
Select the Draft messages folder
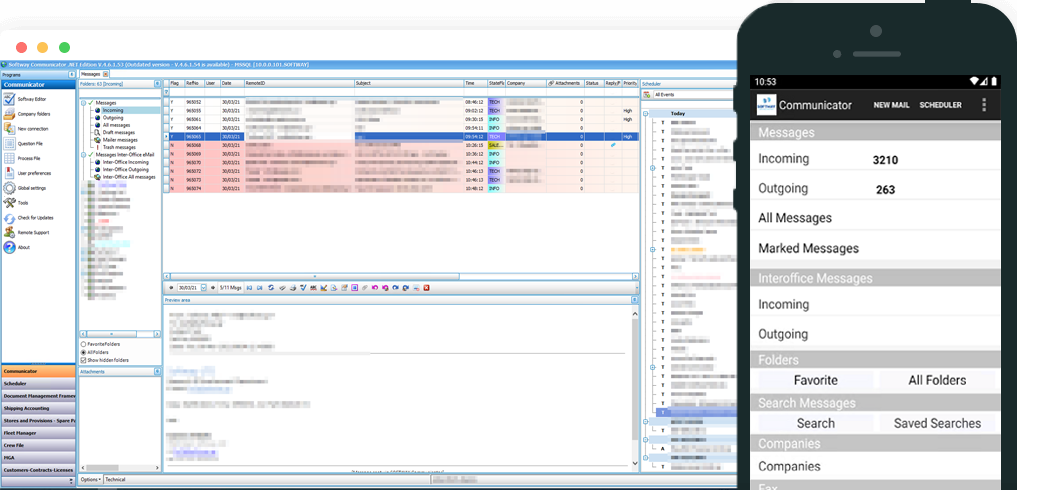pos(118,133)
